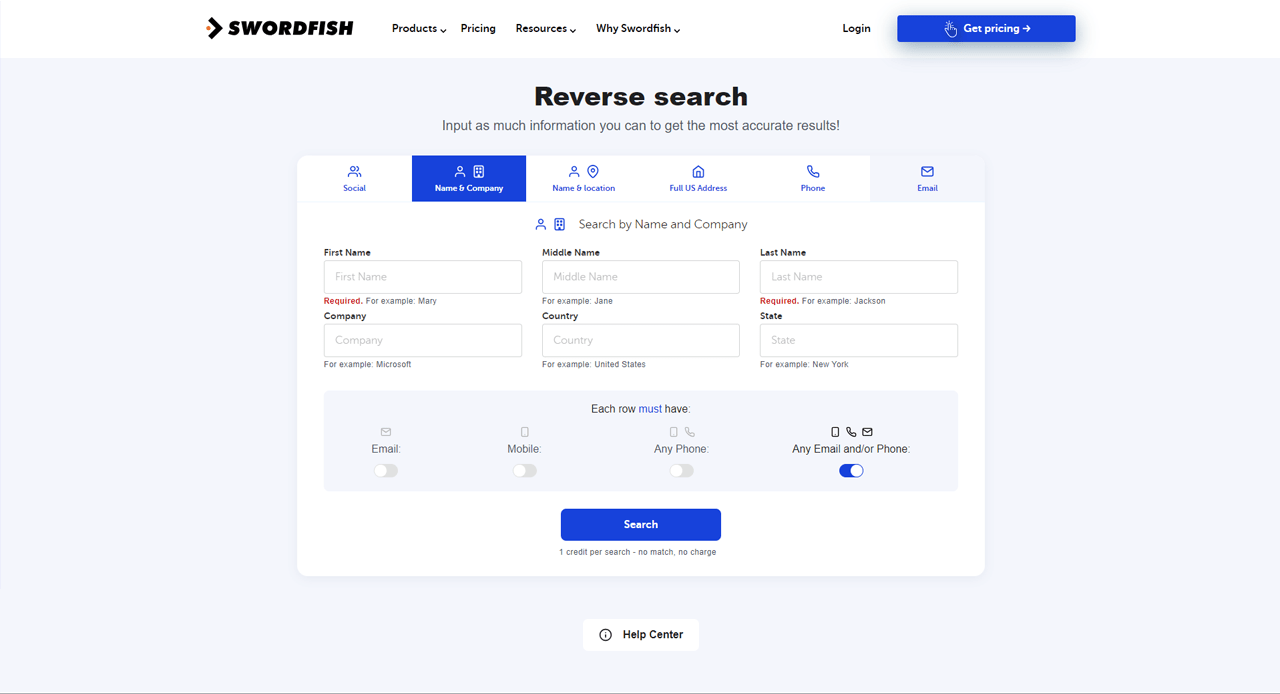Select the Phone reverse search tab
Viewport: 1280px width, 694px height.
[x=812, y=178]
